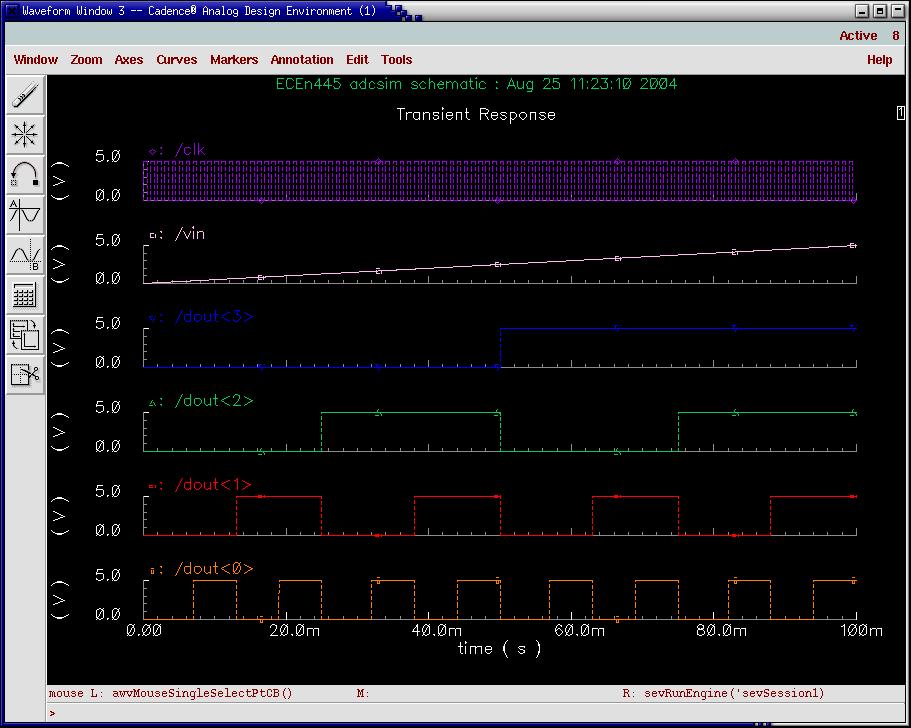Select the crosshair marker B tool
Viewport: 911px width, 728px height.
click(x=25, y=255)
